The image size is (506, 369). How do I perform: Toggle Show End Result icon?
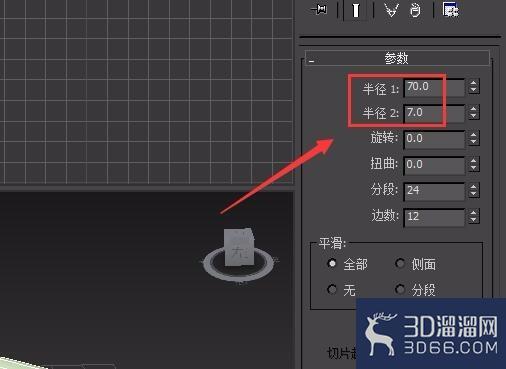(x=356, y=10)
